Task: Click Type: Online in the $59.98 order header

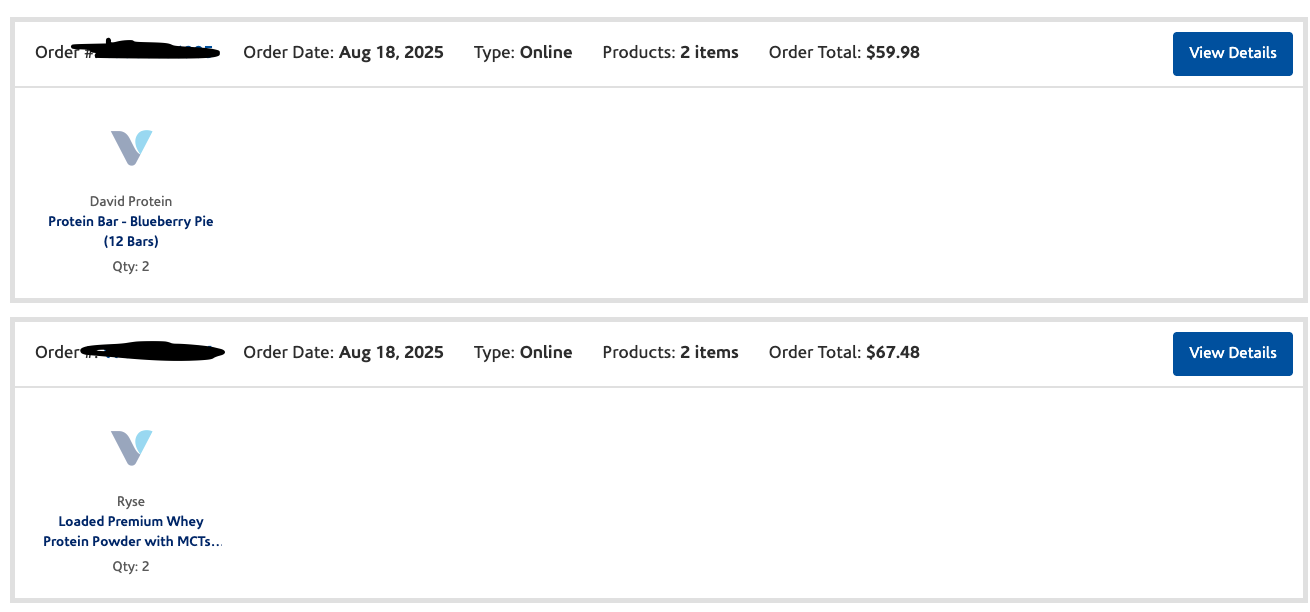Action: pos(523,52)
